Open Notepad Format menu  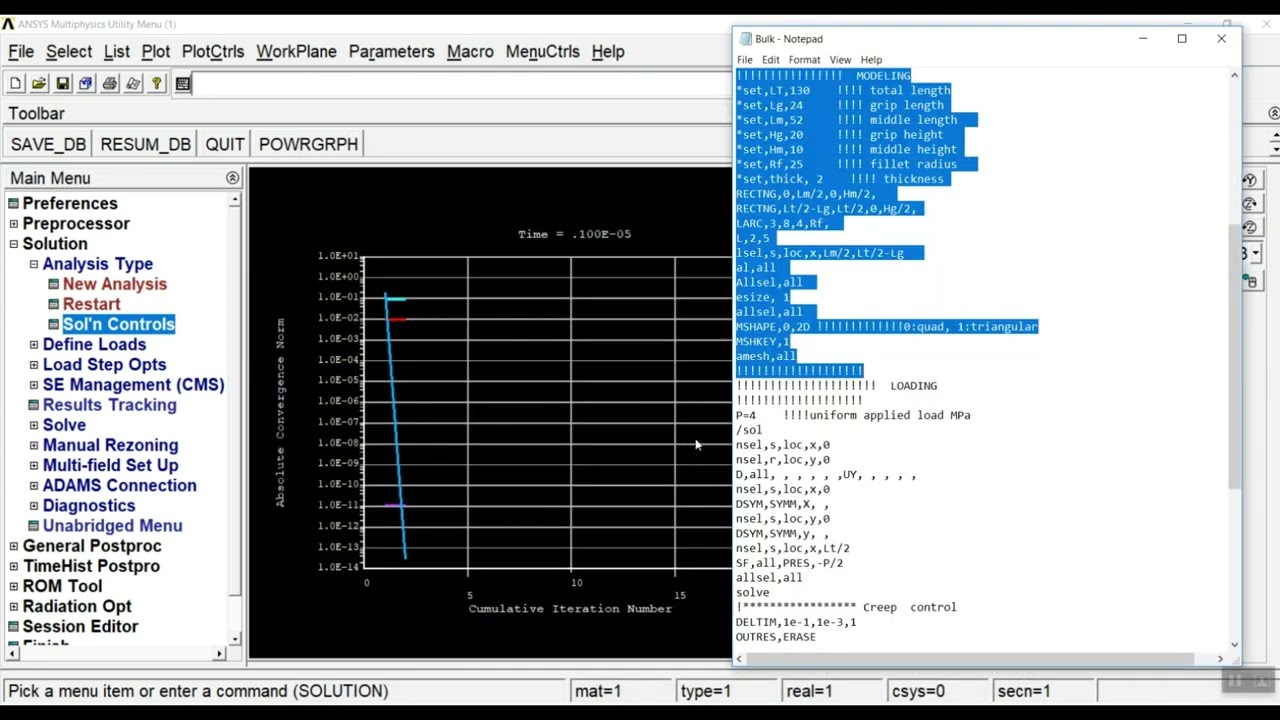804,60
